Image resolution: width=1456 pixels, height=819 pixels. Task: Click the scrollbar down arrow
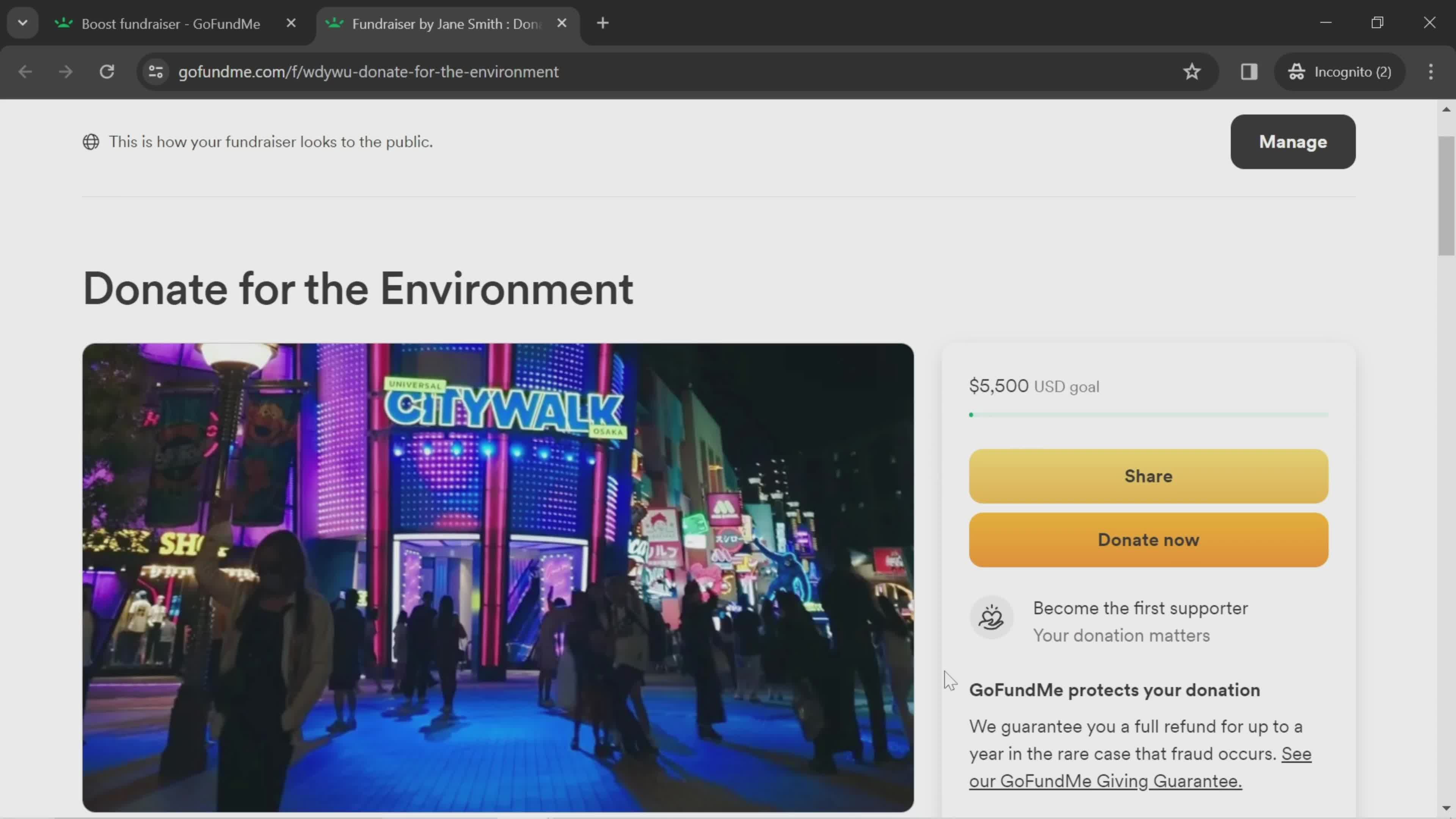(1447, 809)
